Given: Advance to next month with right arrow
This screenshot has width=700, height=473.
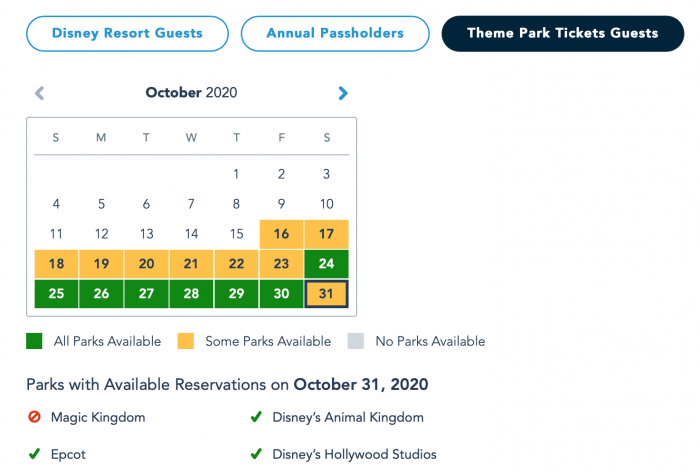Looking at the screenshot, I should coord(343,93).
